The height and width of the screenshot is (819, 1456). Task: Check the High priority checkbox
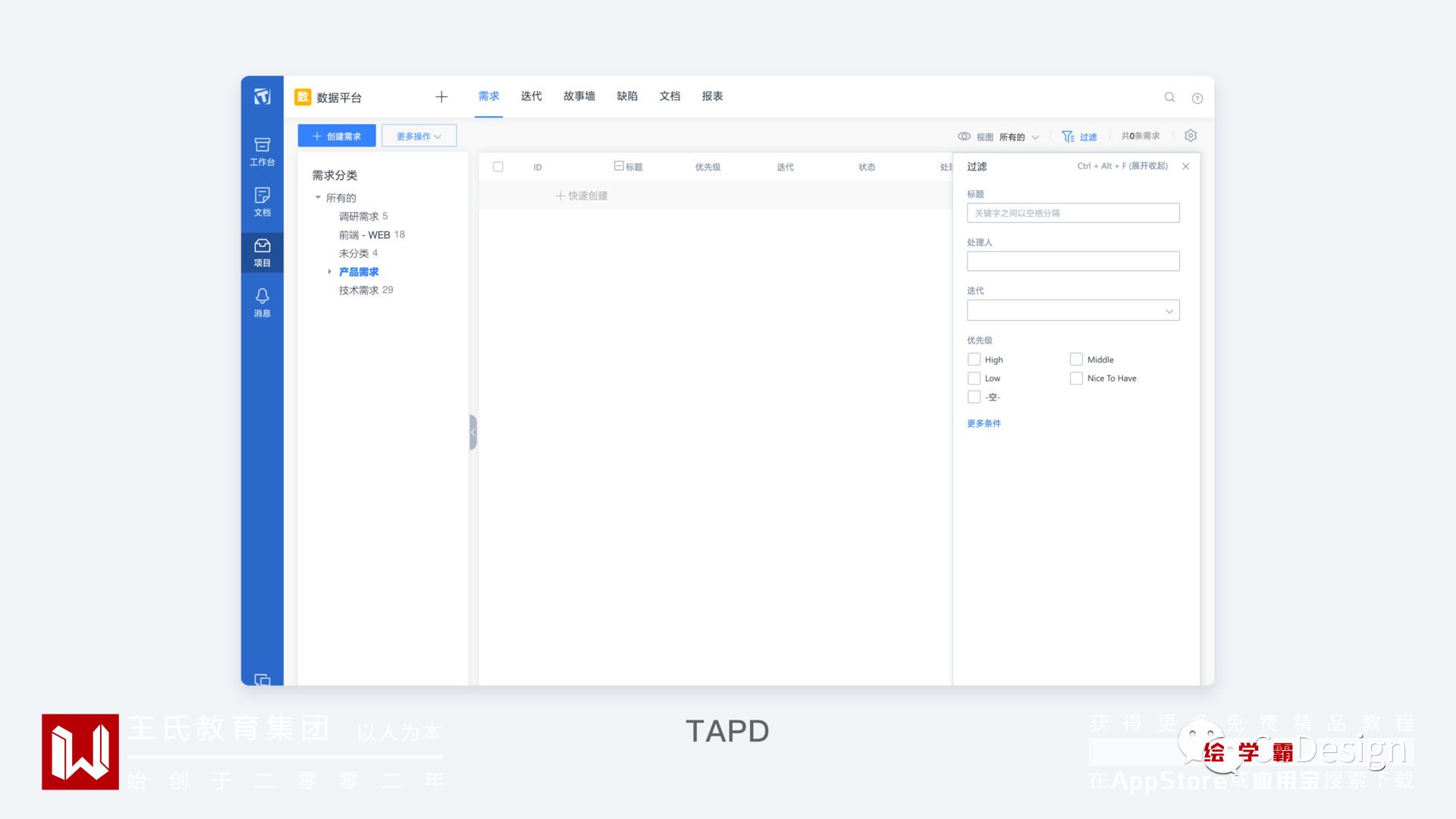(x=974, y=359)
